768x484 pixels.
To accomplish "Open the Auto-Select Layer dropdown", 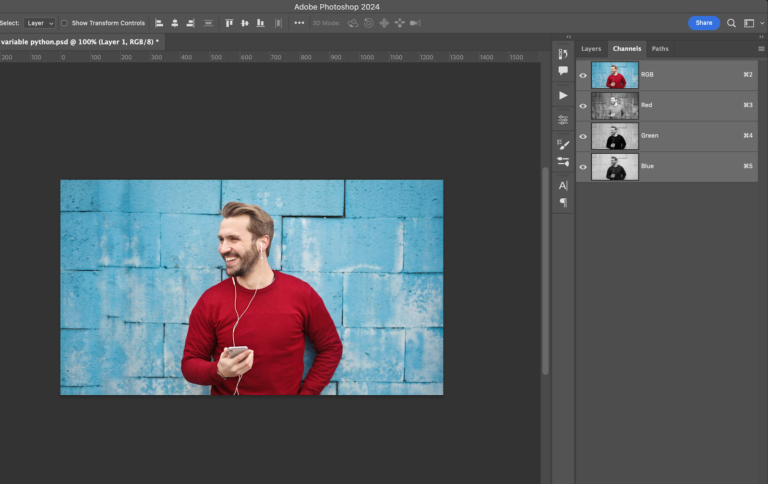I will tap(40, 23).
